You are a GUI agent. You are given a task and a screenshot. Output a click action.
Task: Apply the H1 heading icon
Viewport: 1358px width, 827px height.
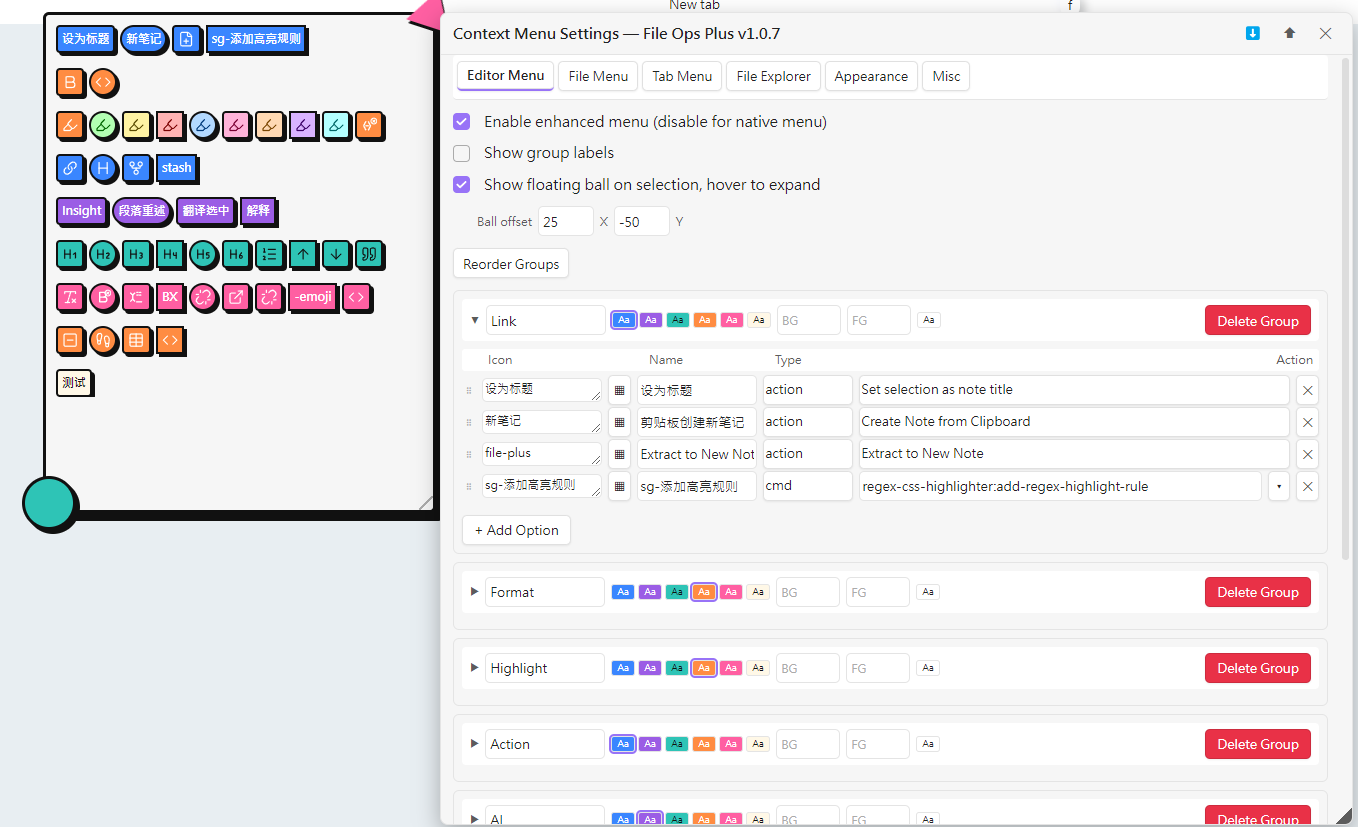pos(70,254)
